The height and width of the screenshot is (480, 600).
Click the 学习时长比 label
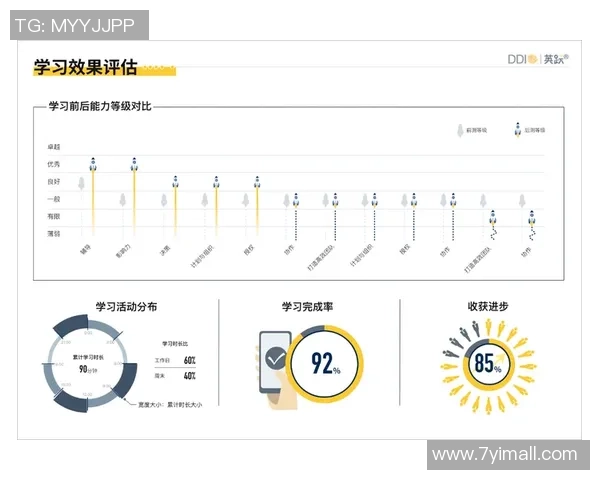tap(175, 344)
